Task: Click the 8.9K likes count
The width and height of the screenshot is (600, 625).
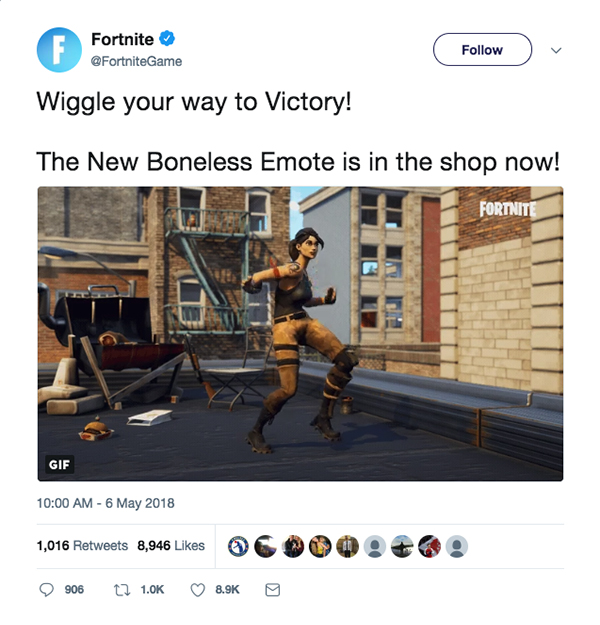Action: (227, 590)
